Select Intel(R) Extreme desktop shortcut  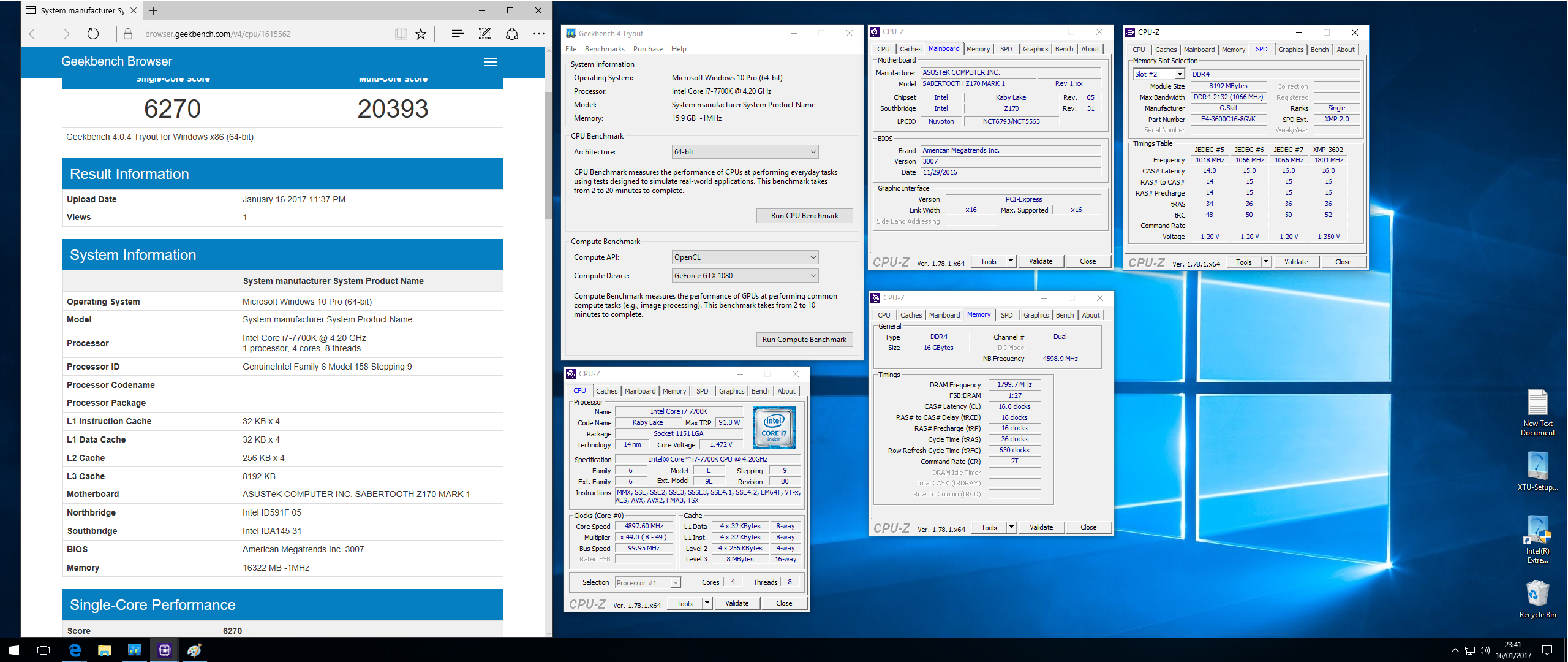point(1537,539)
